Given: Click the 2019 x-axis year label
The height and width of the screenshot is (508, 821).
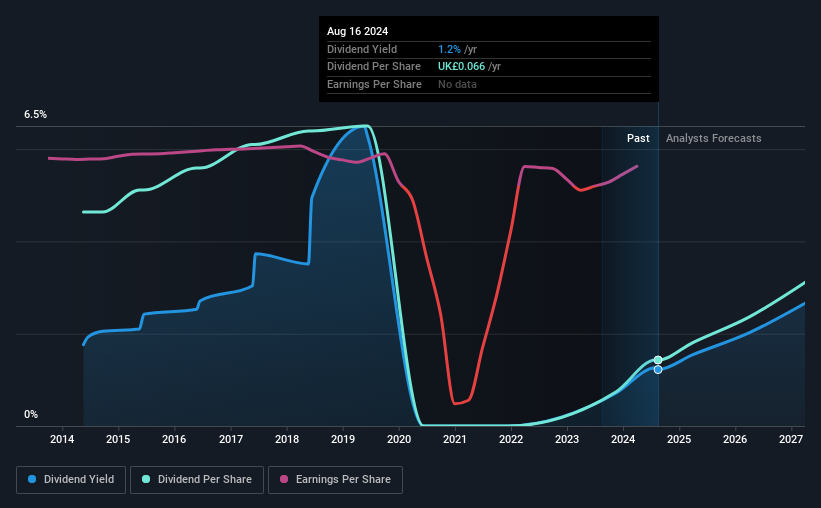Looking at the screenshot, I should pyautogui.click(x=343, y=439).
